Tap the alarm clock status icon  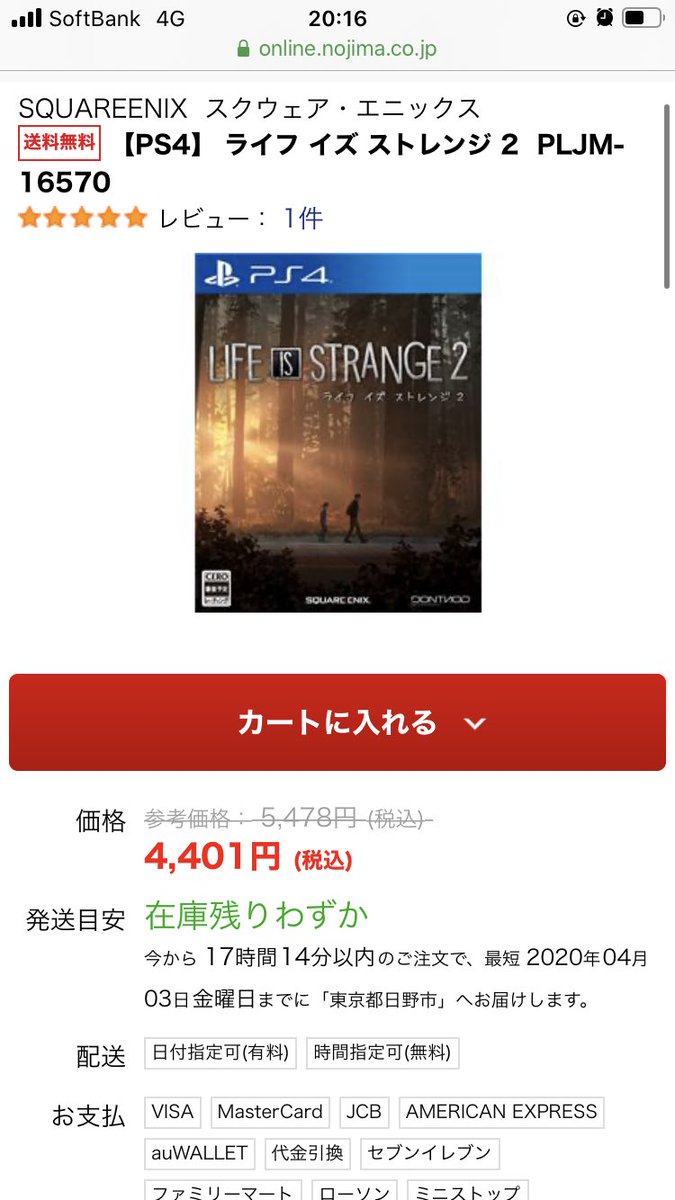604,18
